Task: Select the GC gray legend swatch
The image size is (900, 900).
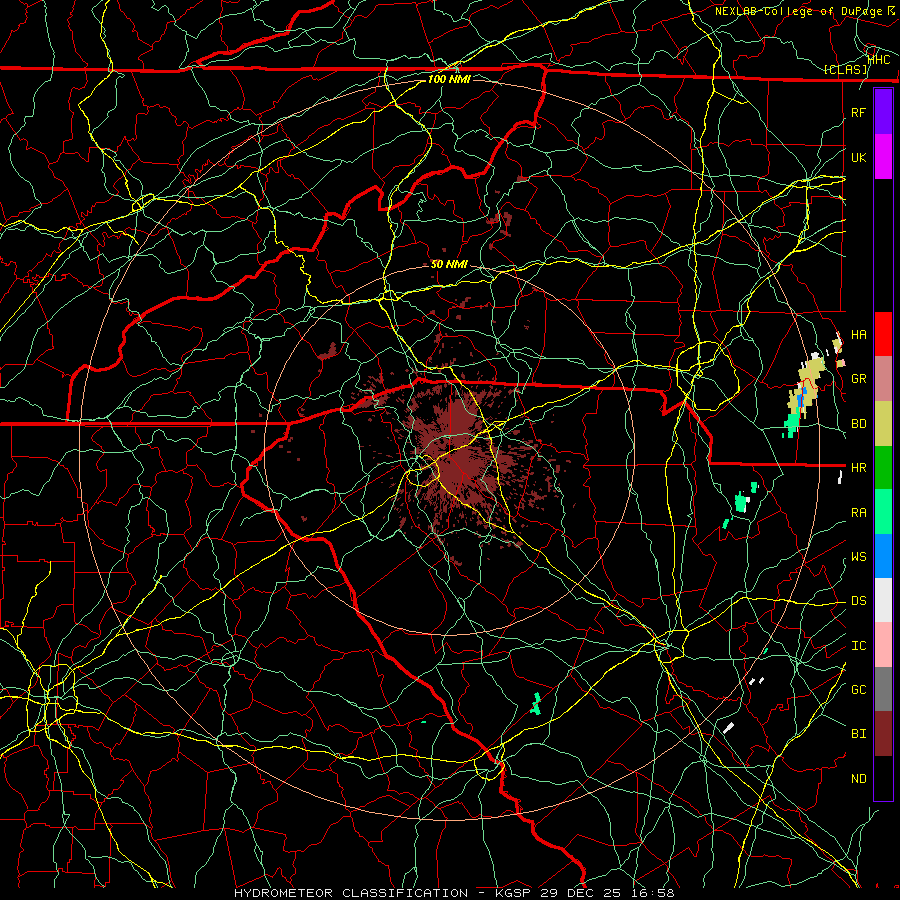Action: click(x=883, y=689)
